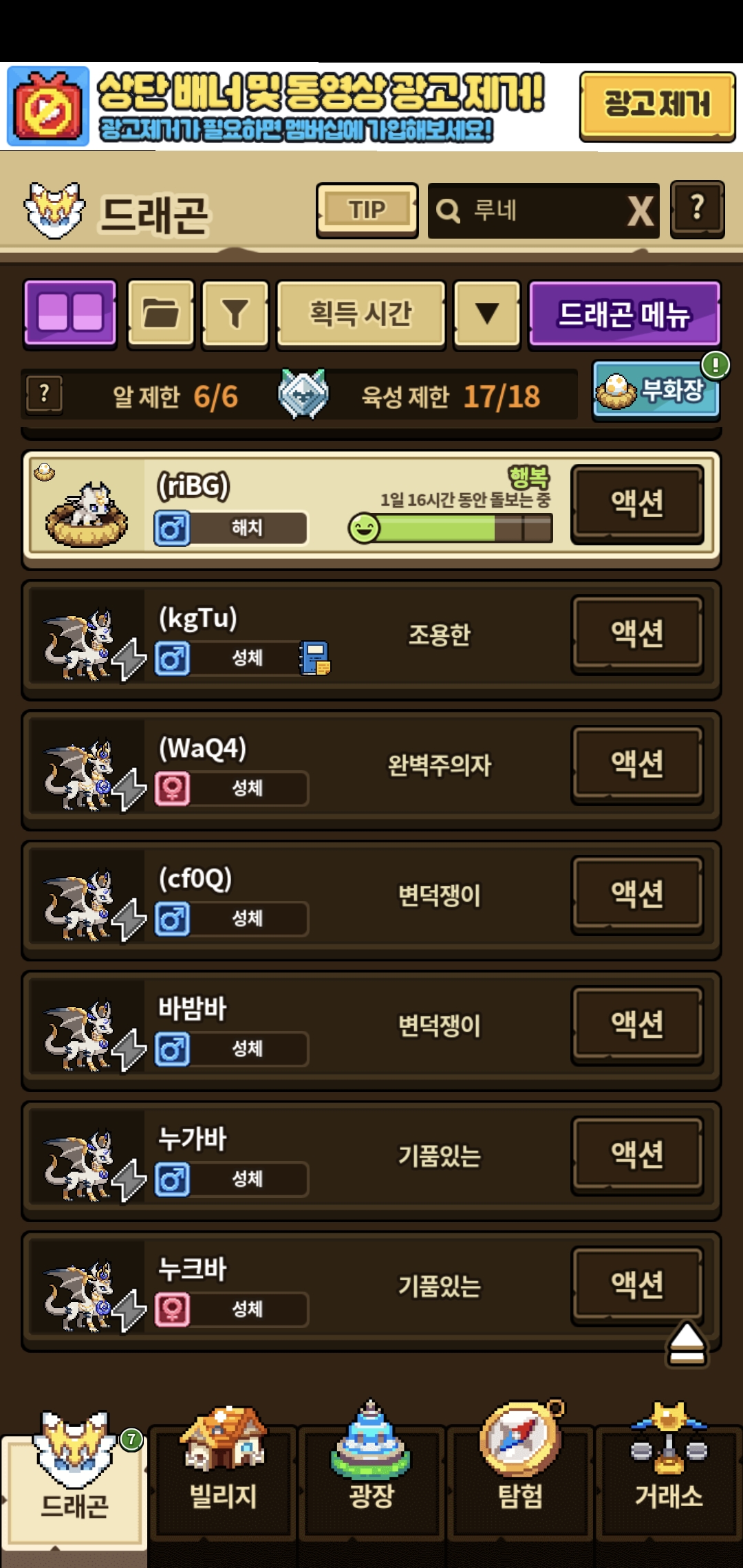Screen dimensions: 743x1568
Task: Open the question mark help icon beside search
Action: pos(697,208)
